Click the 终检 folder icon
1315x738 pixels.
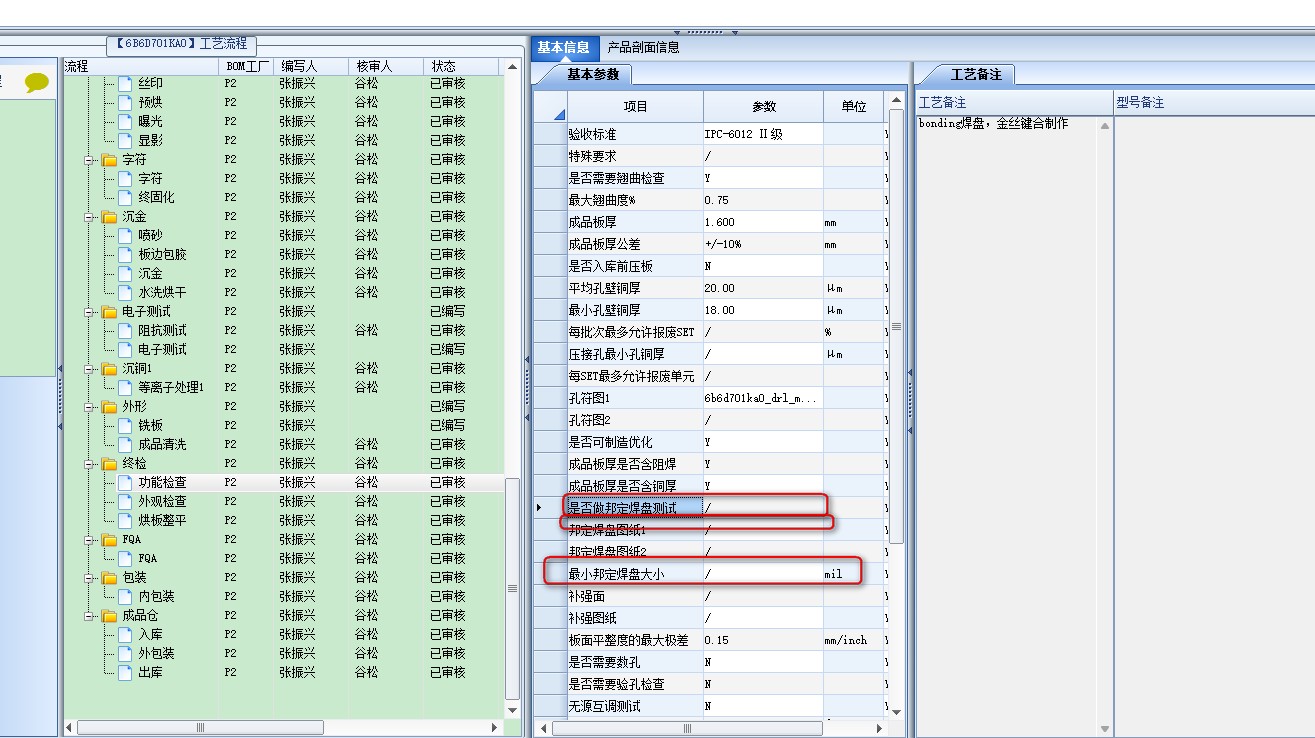(x=109, y=463)
